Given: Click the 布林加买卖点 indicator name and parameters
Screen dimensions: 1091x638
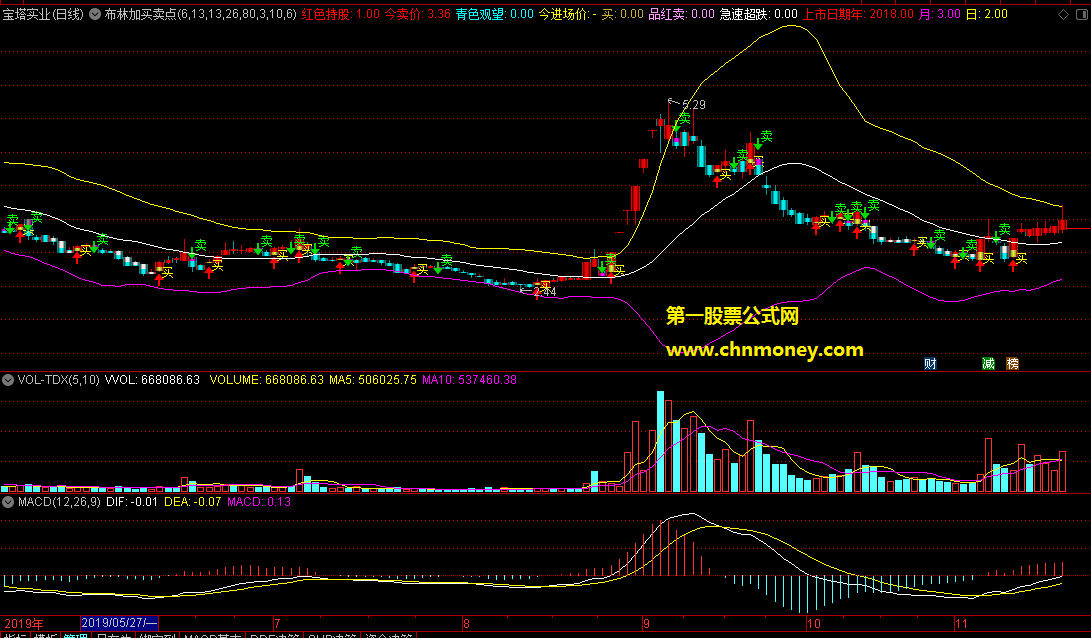Looking at the screenshot, I should [x=200, y=14].
